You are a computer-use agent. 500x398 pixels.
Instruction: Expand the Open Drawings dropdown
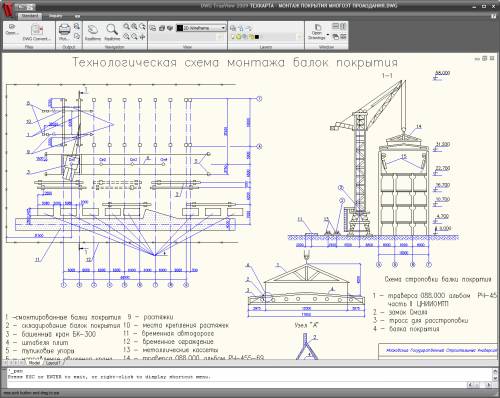[328, 34]
